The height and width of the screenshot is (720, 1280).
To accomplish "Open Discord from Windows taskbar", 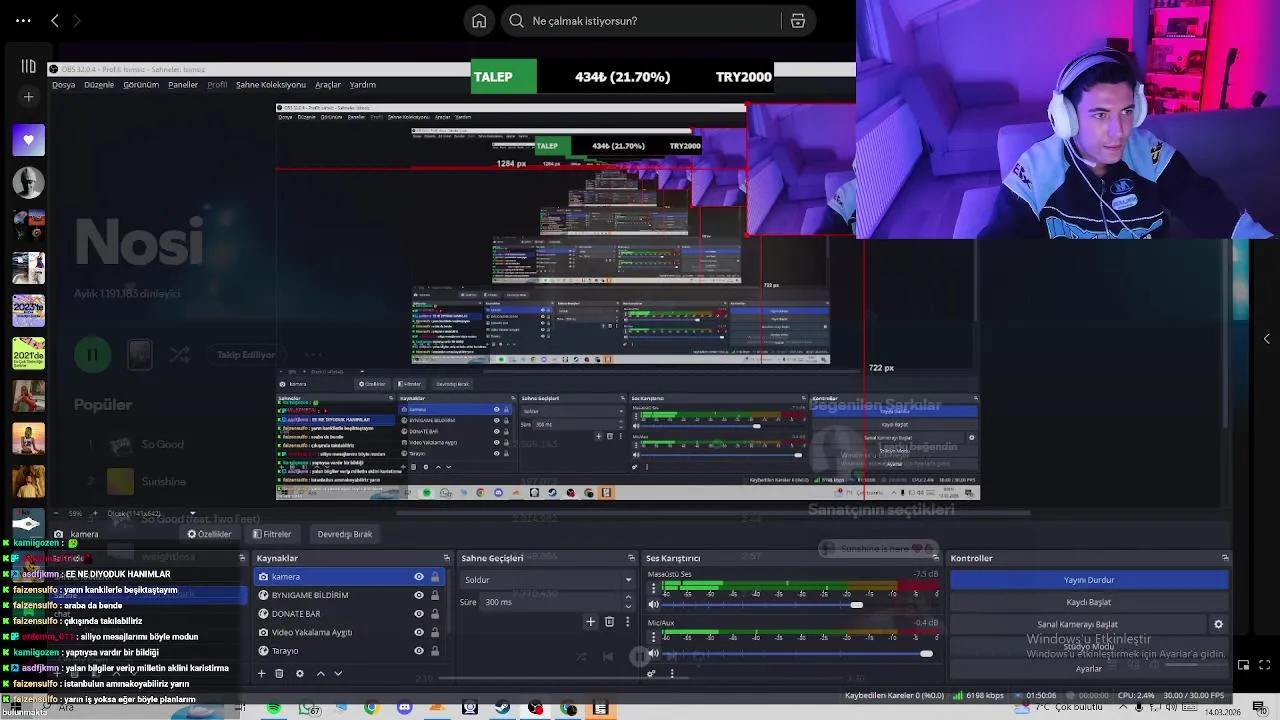I will pyautogui.click(x=404, y=708).
